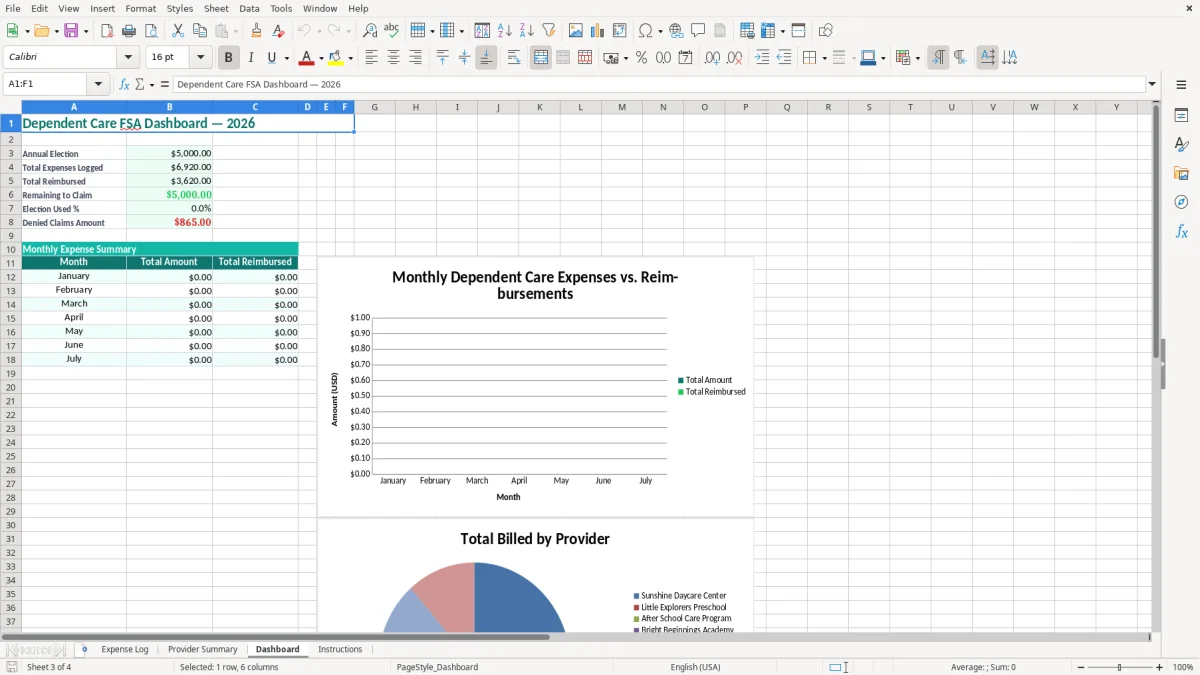Open the font size dropdown

point(201,58)
